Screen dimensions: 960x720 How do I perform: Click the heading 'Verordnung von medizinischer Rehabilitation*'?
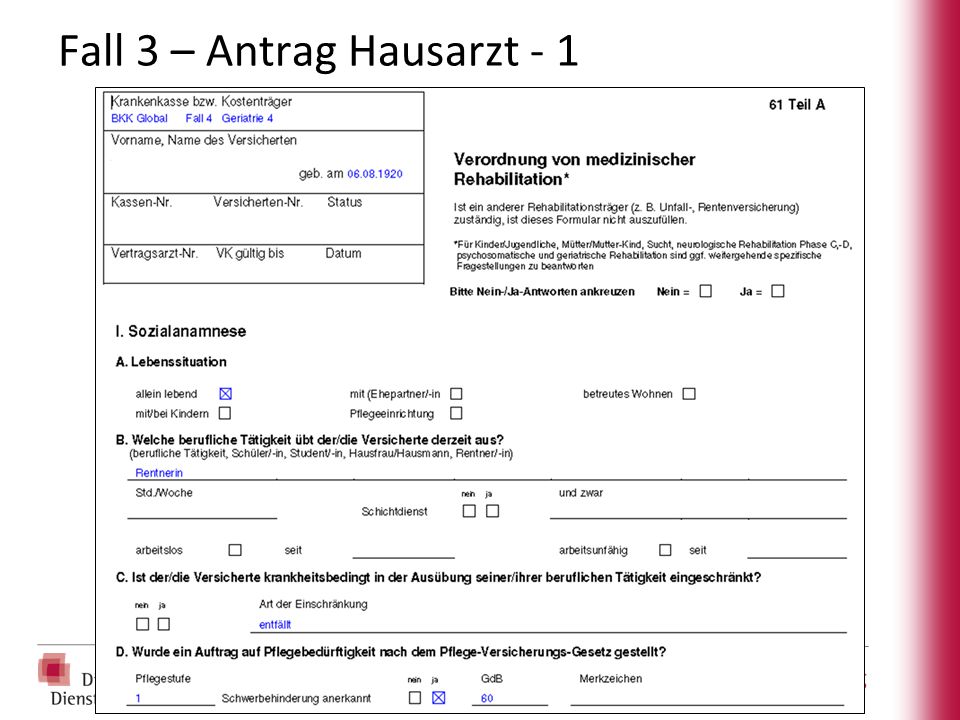coord(574,169)
